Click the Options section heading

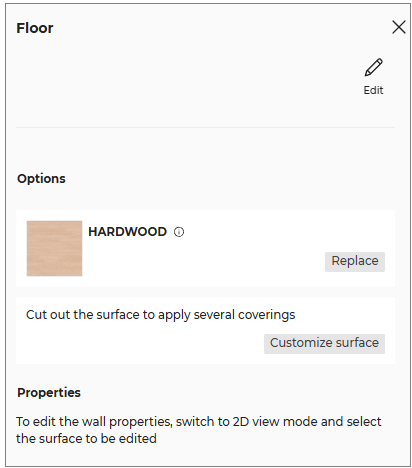point(41,179)
